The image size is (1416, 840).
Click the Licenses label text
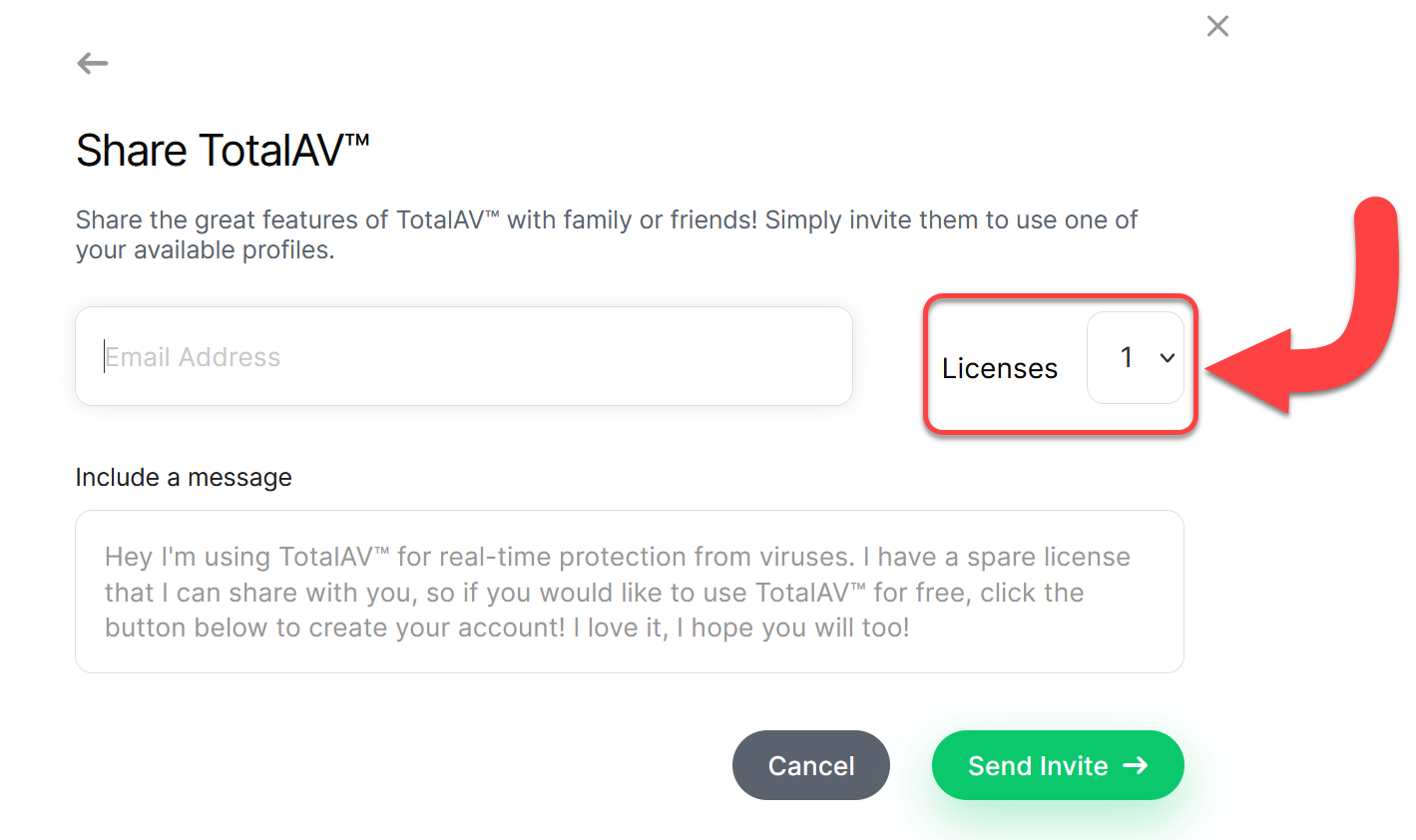pos(1000,368)
